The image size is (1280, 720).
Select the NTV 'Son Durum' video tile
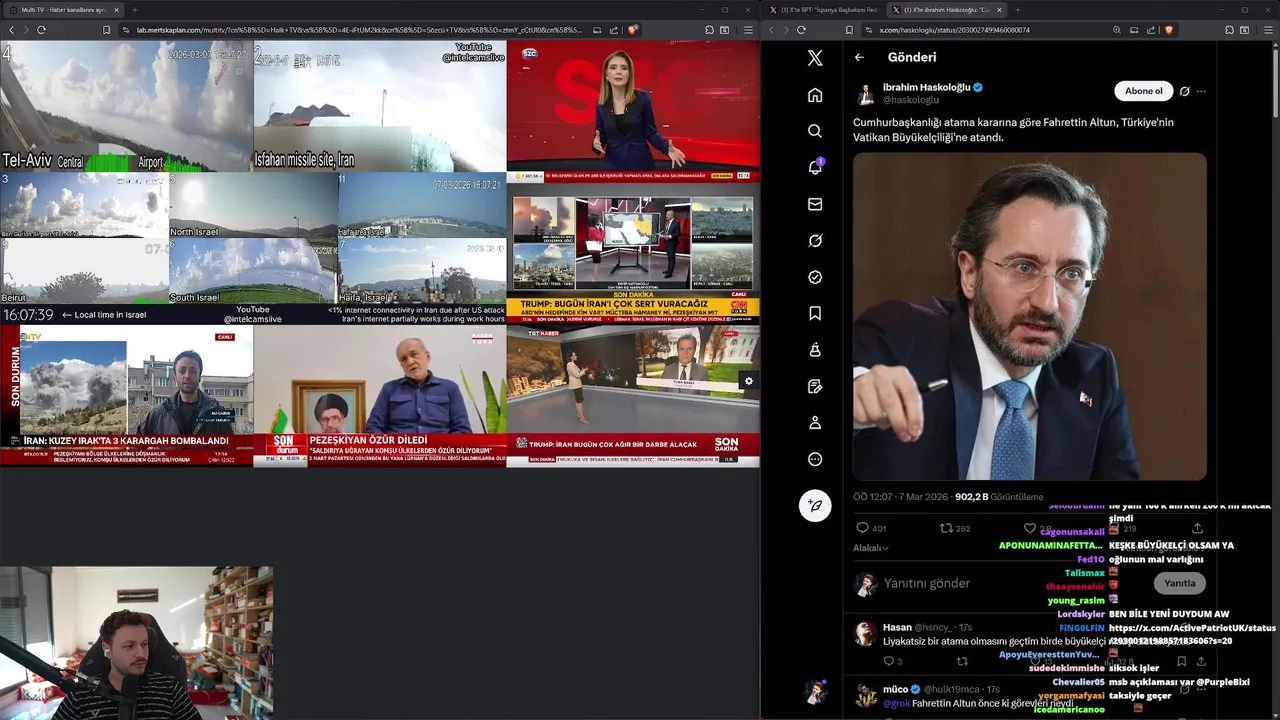[x=126, y=396]
